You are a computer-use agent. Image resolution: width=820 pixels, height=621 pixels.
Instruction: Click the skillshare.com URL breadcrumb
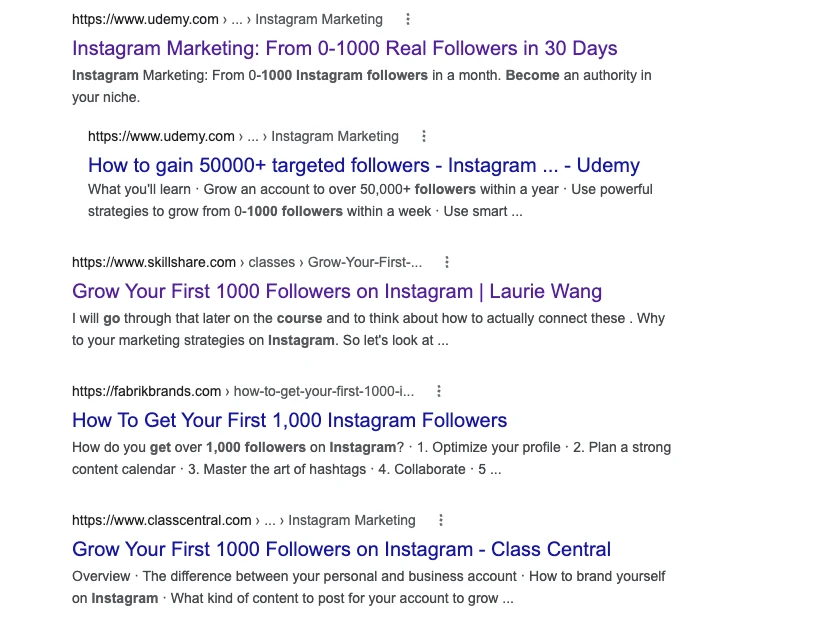[x=154, y=262]
